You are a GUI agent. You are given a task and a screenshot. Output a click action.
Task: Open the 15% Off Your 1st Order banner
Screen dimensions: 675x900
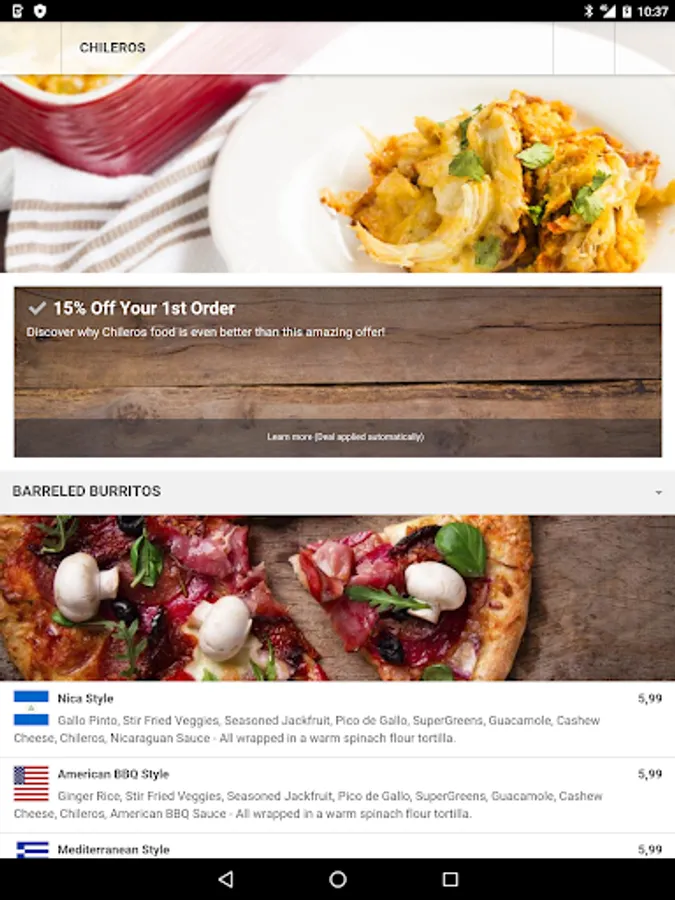coord(338,372)
